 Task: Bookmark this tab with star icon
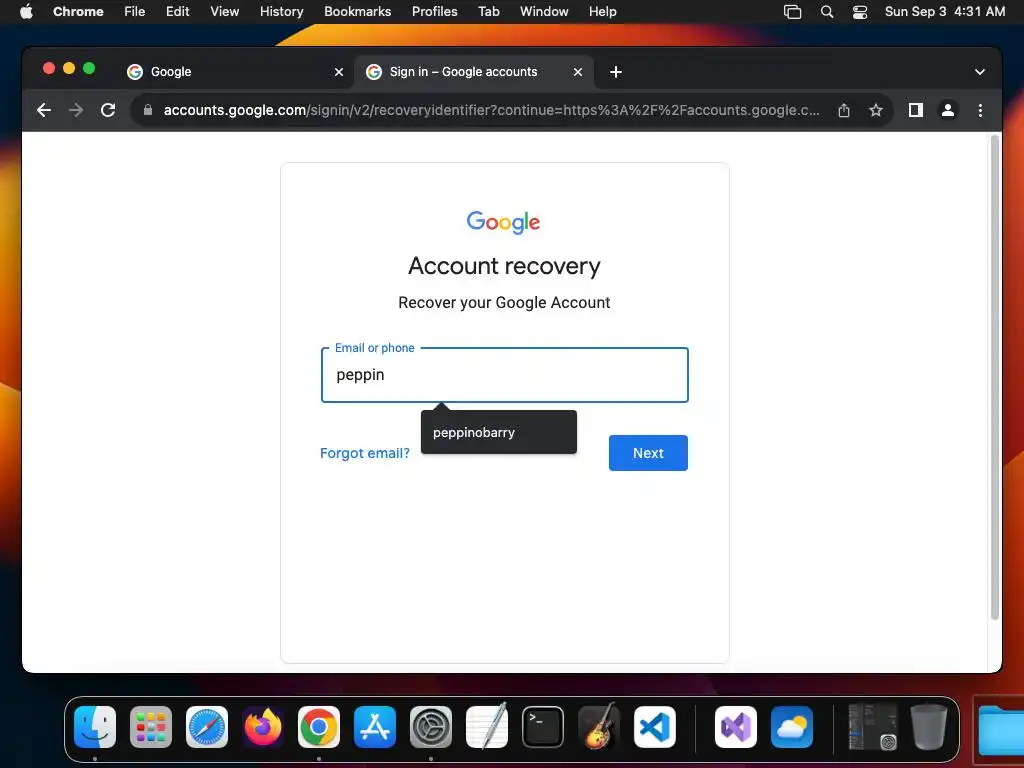click(x=876, y=110)
